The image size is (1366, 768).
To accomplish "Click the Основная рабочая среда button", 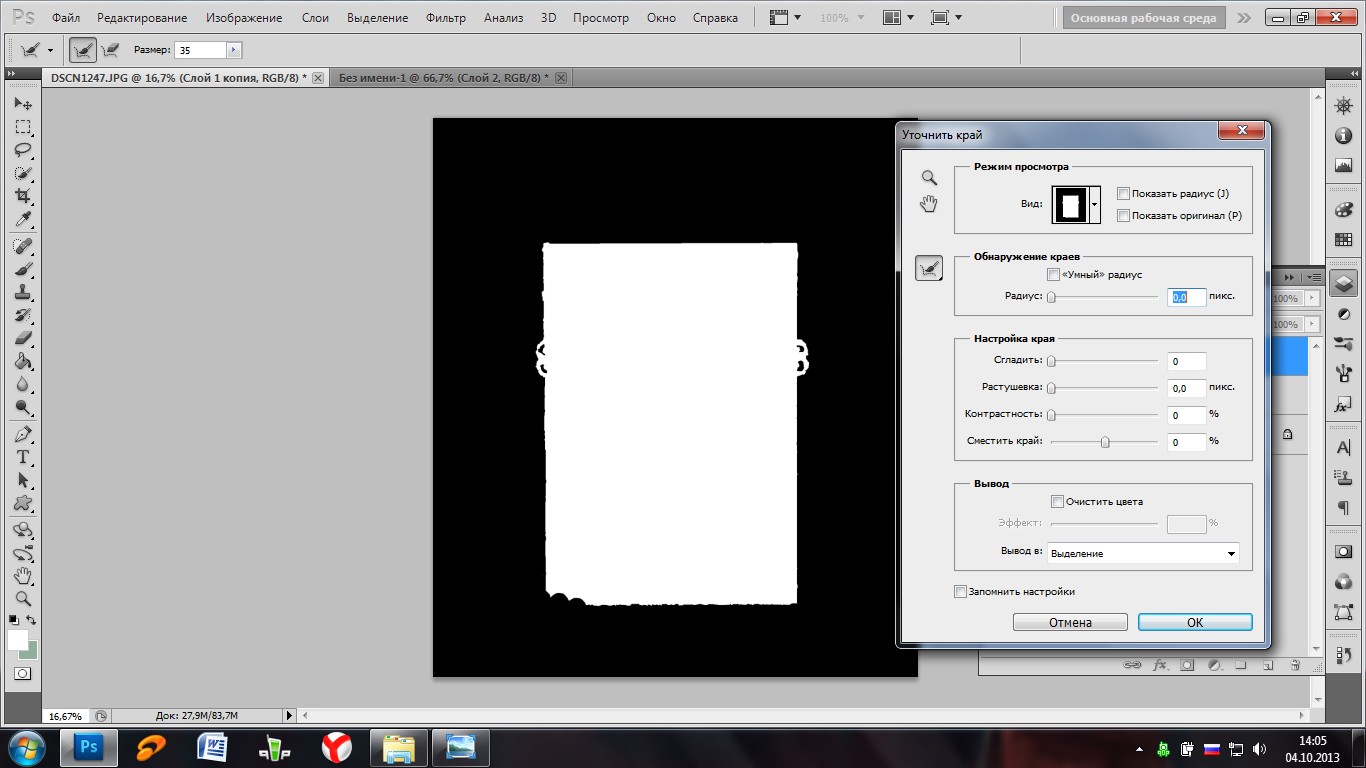I will coord(1144,18).
